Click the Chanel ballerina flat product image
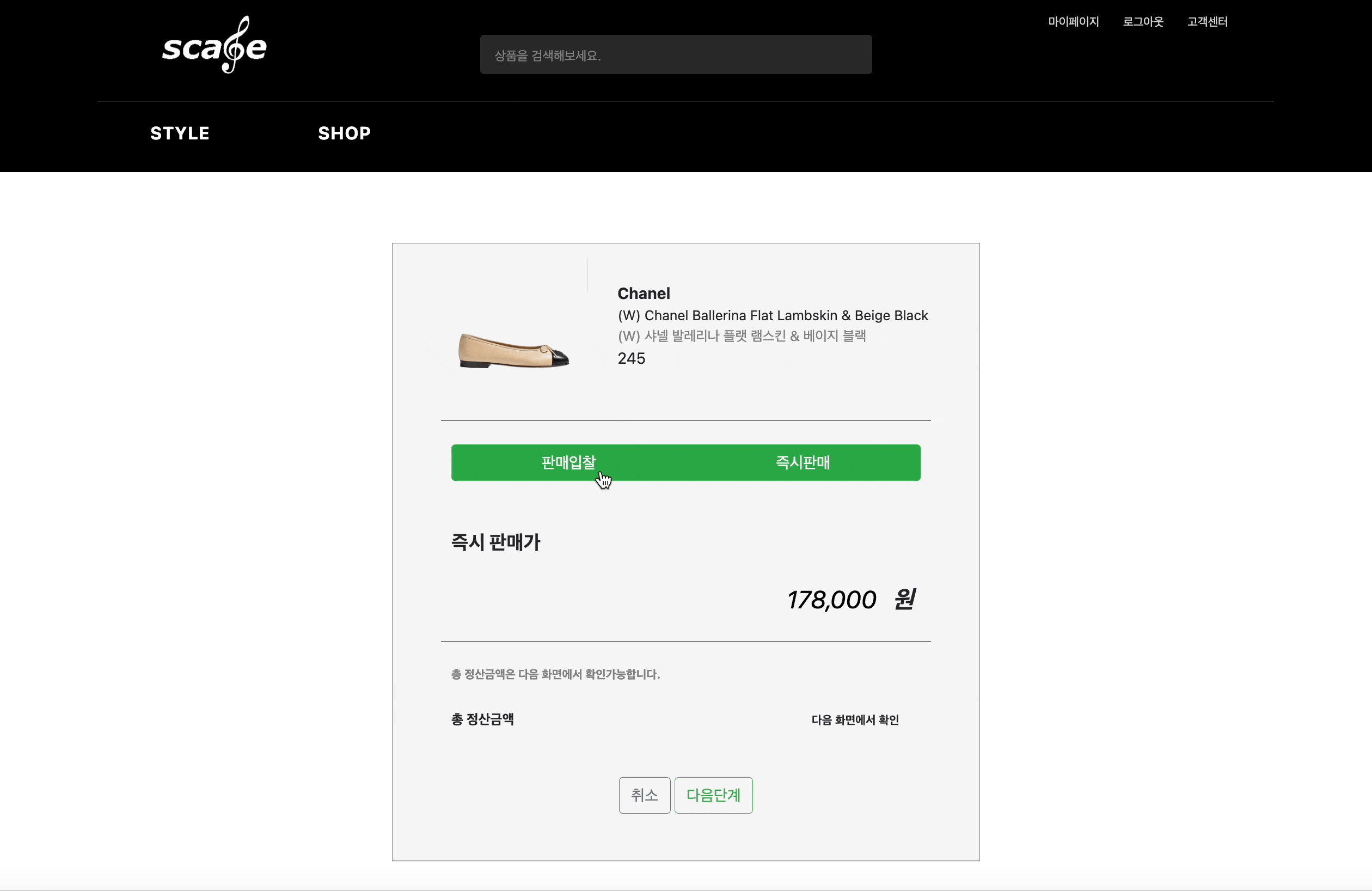The width and height of the screenshot is (1372, 891). pyautogui.click(x=511, y=350)
